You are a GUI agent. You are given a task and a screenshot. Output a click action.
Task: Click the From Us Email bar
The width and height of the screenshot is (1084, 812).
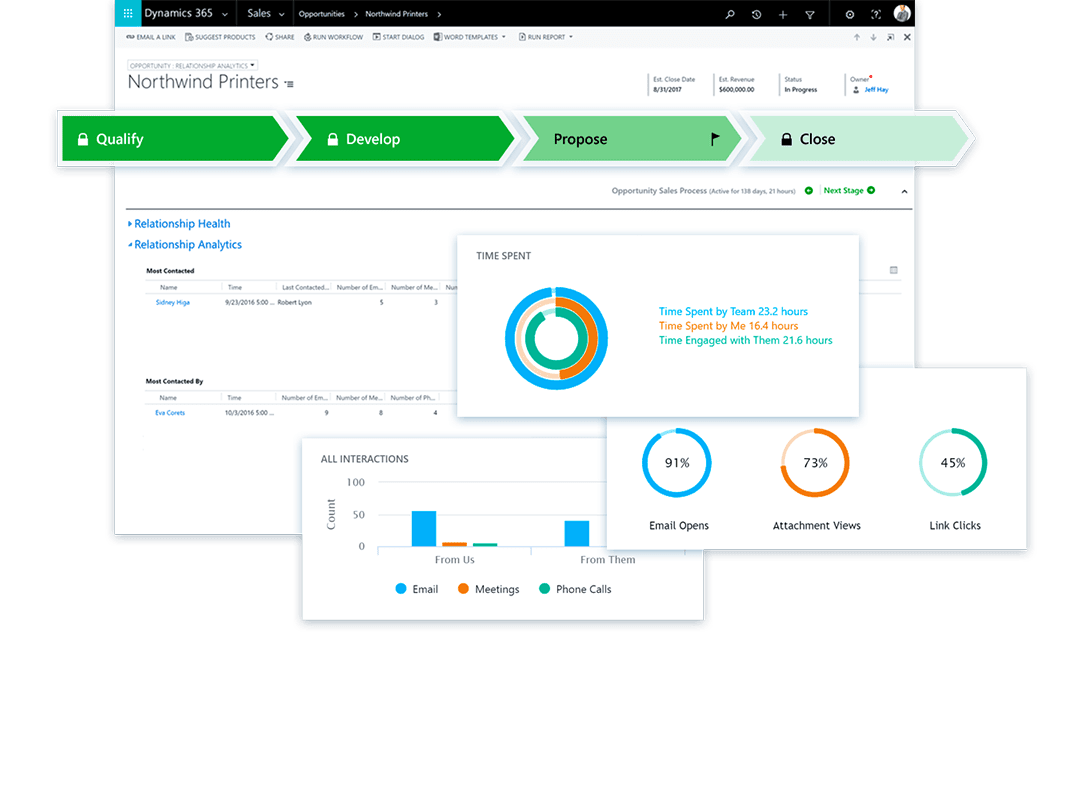(424, 529)
